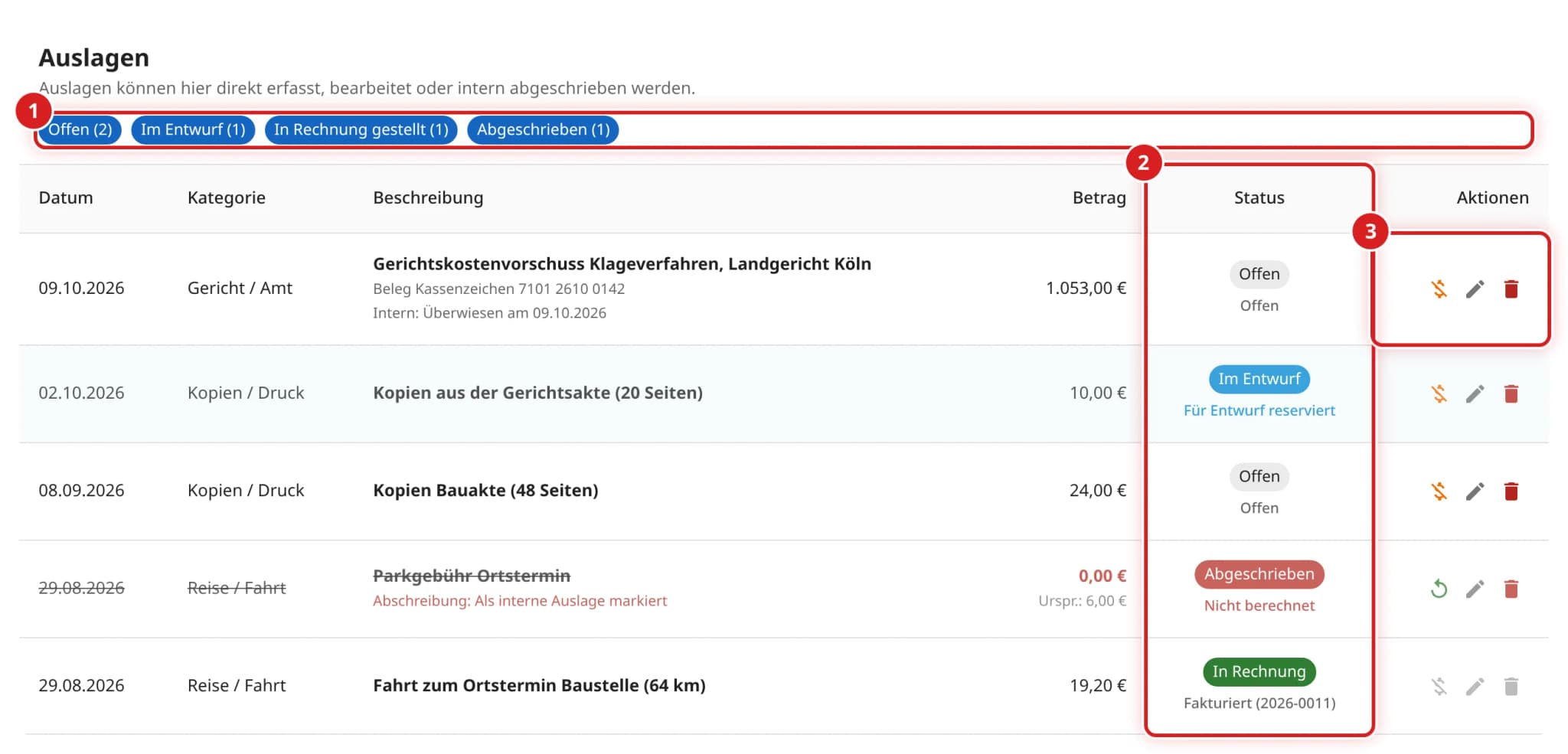
Task: Click the red 0,00 € amount
Action: click(x=1102, y=576)
